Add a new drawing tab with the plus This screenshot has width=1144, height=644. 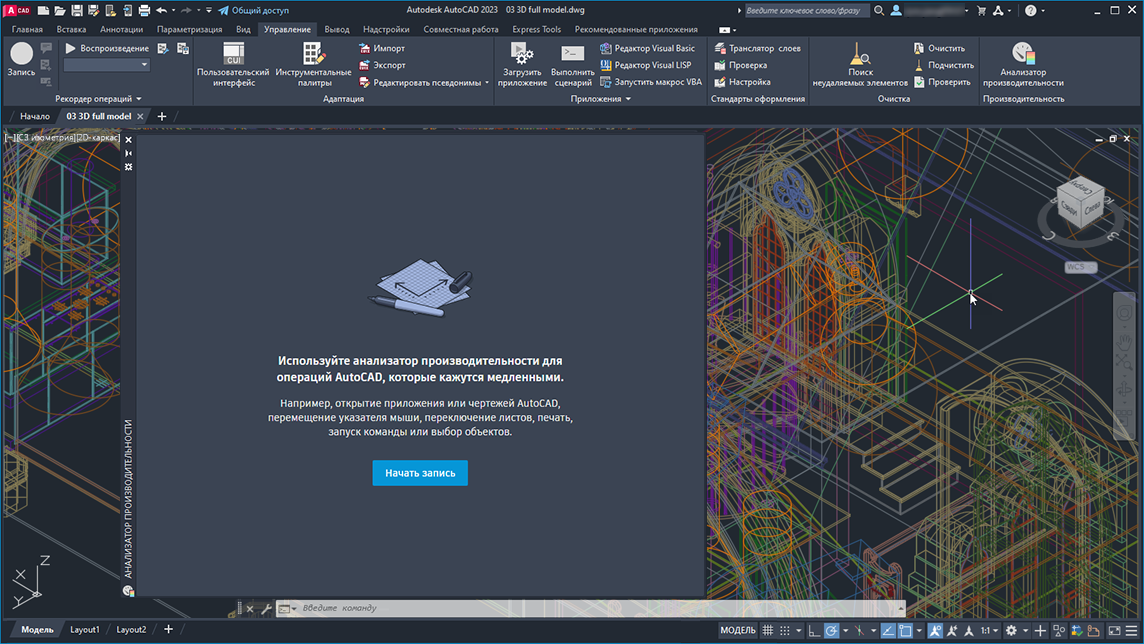tap(162, 116)
